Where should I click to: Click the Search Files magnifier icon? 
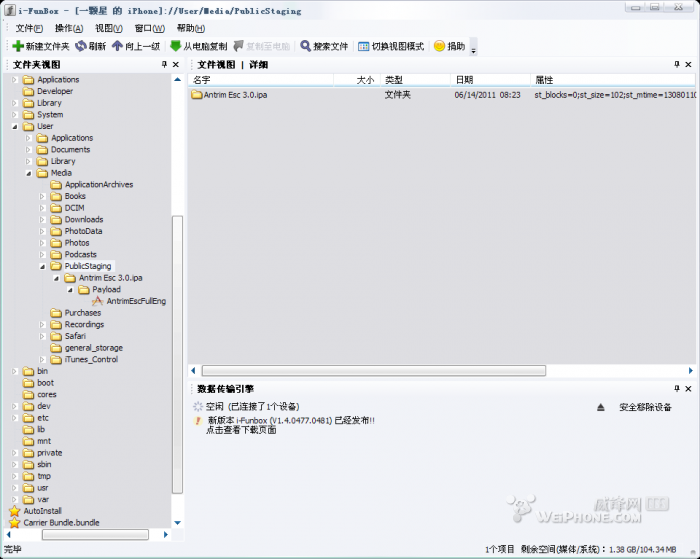tap(305, 46)
